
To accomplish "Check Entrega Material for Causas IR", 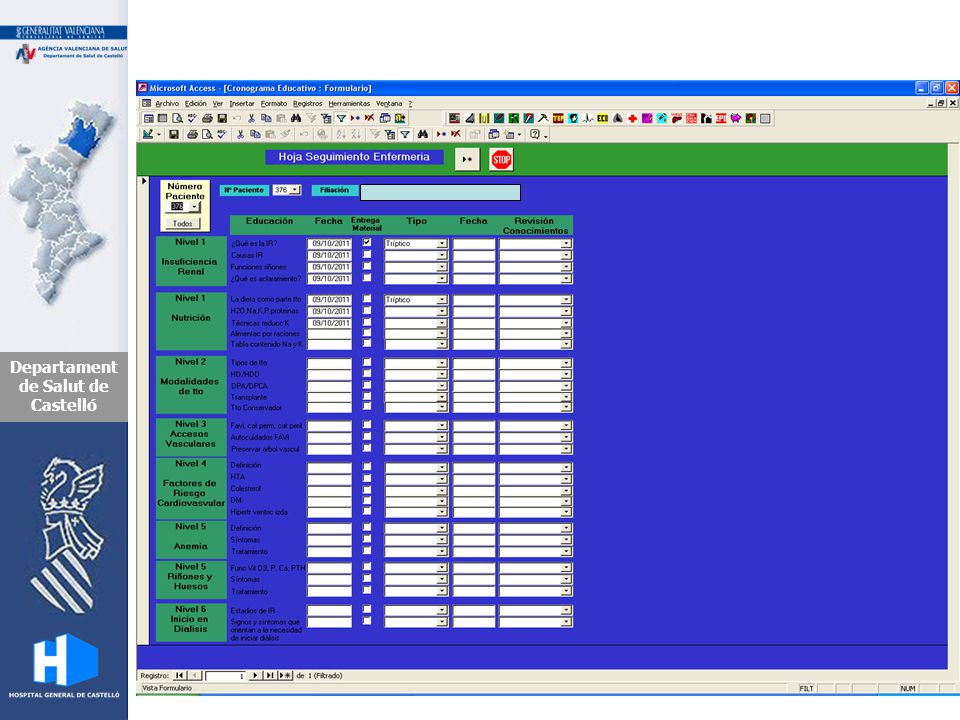I will point(367,254).
